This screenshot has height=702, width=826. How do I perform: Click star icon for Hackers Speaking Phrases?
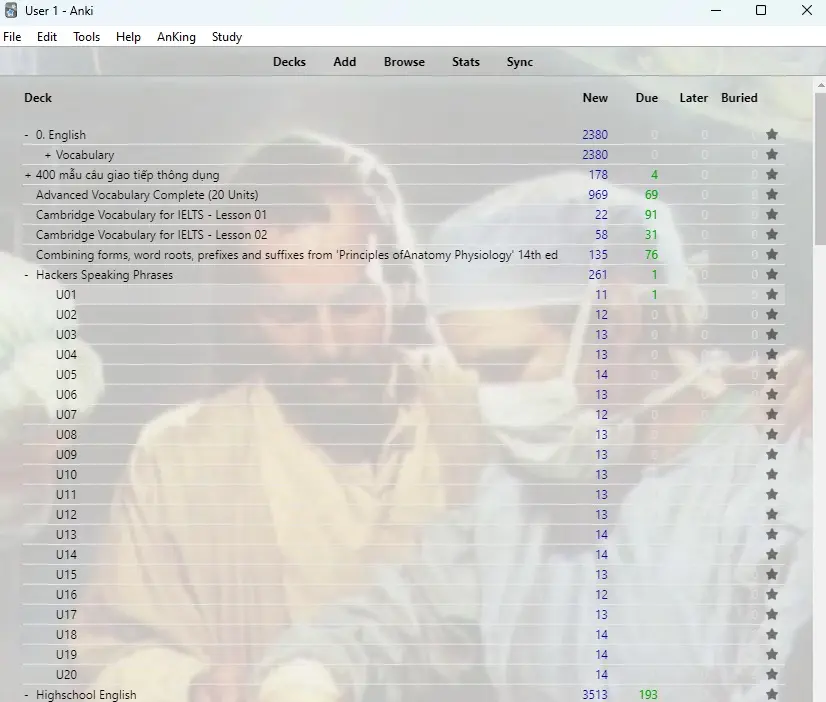pos(772,275)
